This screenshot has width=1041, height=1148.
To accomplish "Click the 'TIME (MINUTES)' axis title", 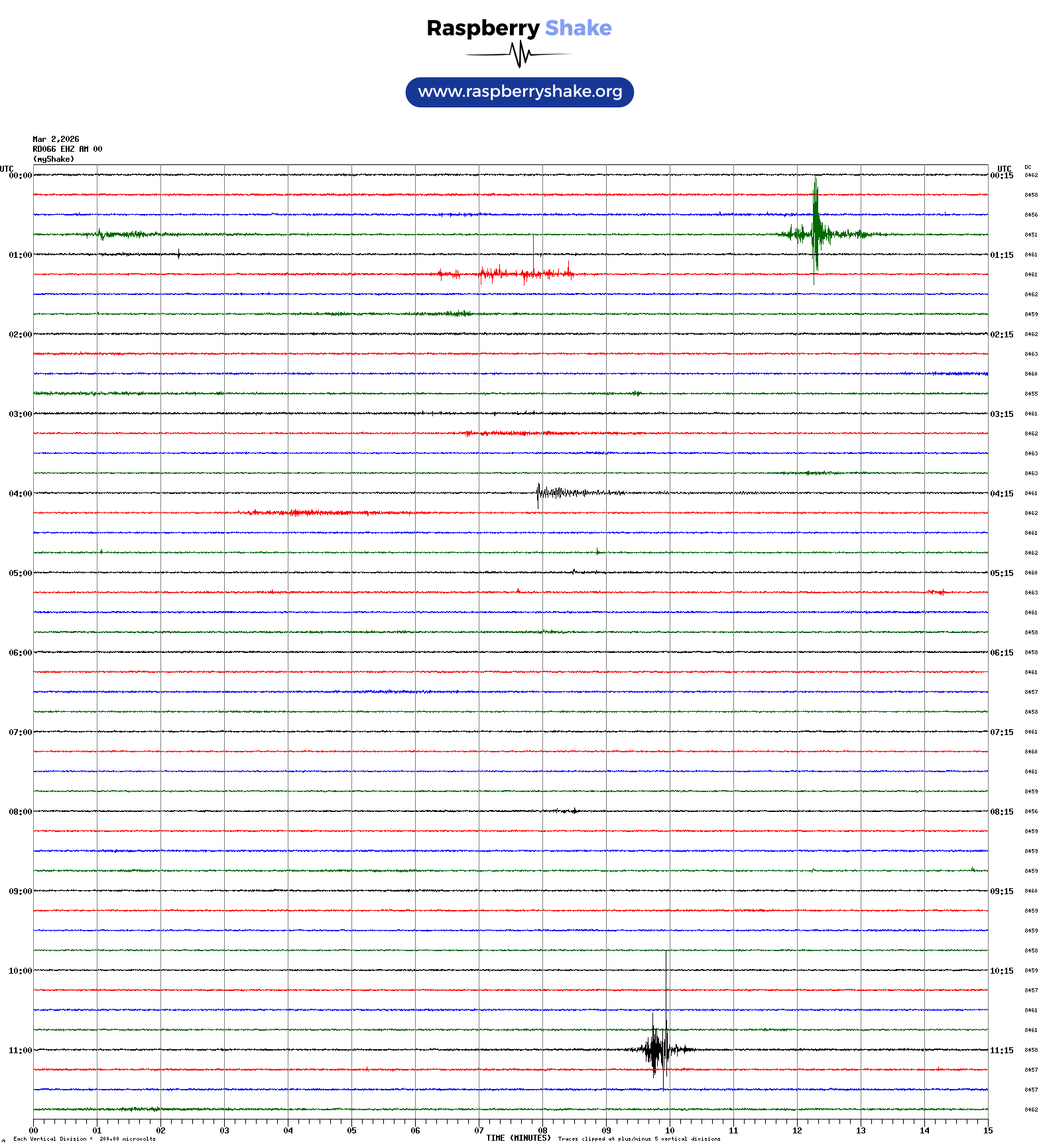I will pos(518,1138).
